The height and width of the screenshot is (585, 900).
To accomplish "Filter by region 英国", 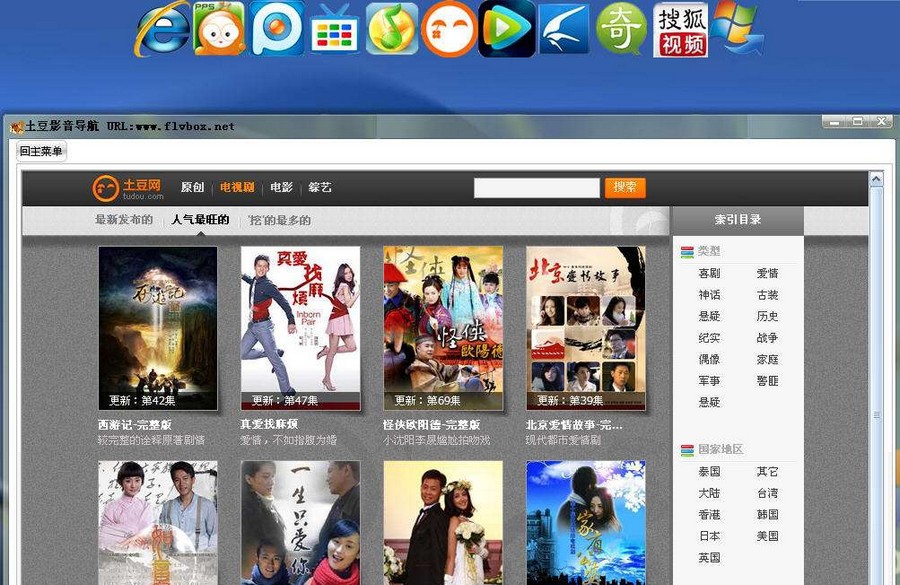I will pos(709,557).
